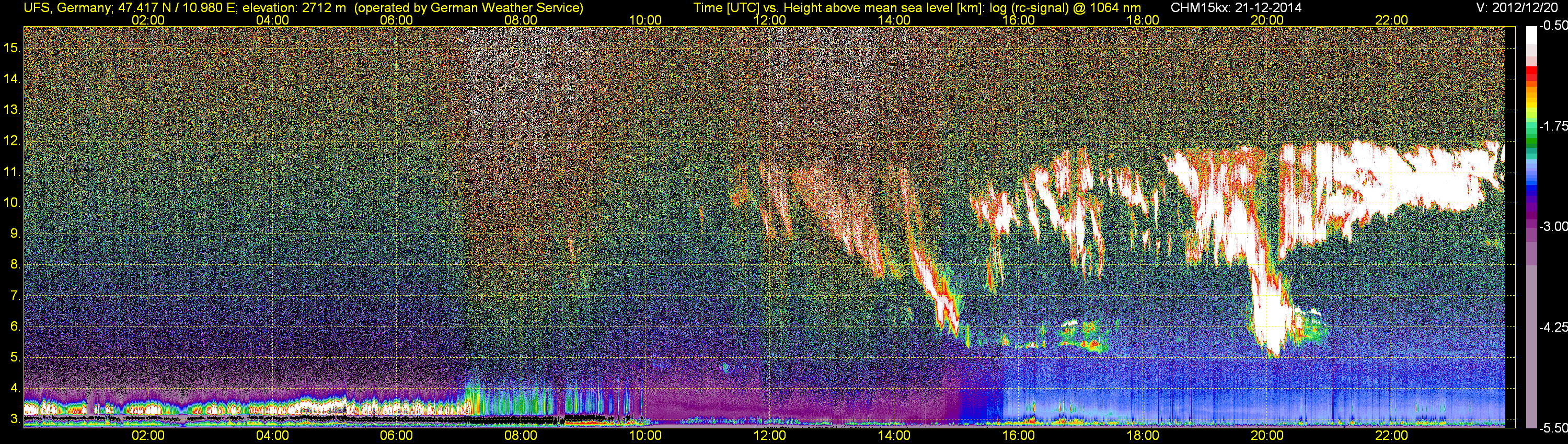Click the 14:00 label on the bottom time axis
This screenshot has height=444, width=1568.
point(894,436)
